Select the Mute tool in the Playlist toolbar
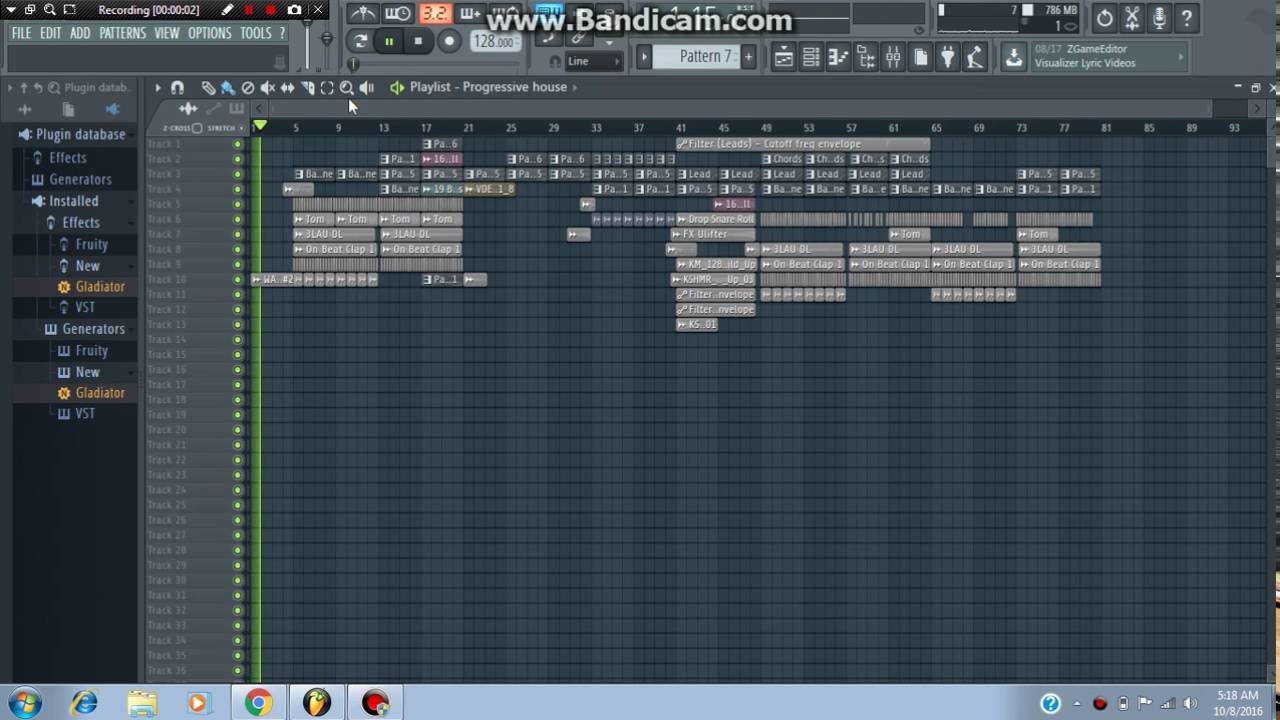 [x=267, y=87]
